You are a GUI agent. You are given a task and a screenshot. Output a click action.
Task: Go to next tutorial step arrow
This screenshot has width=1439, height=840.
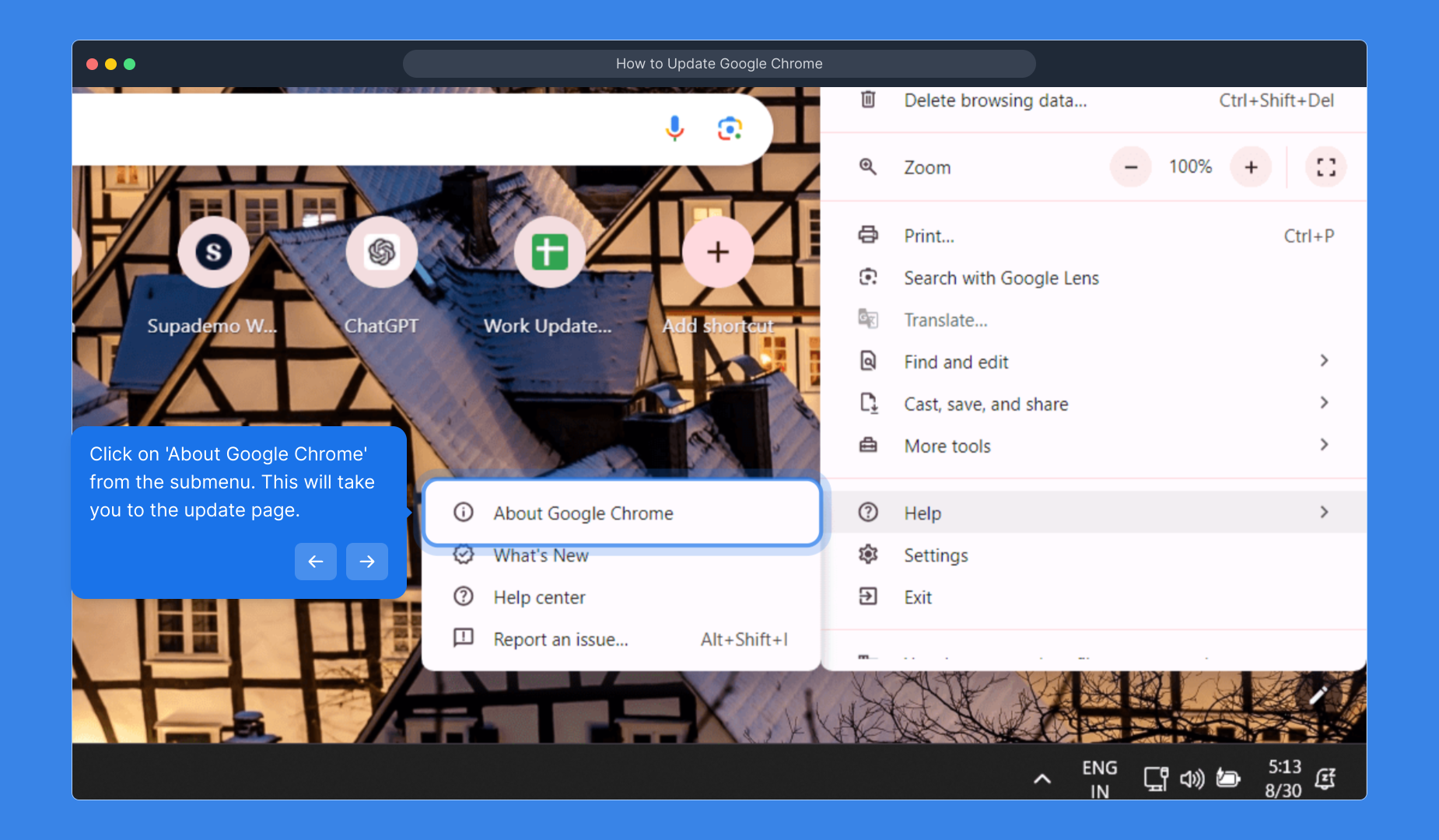click(x=367, y=562)
